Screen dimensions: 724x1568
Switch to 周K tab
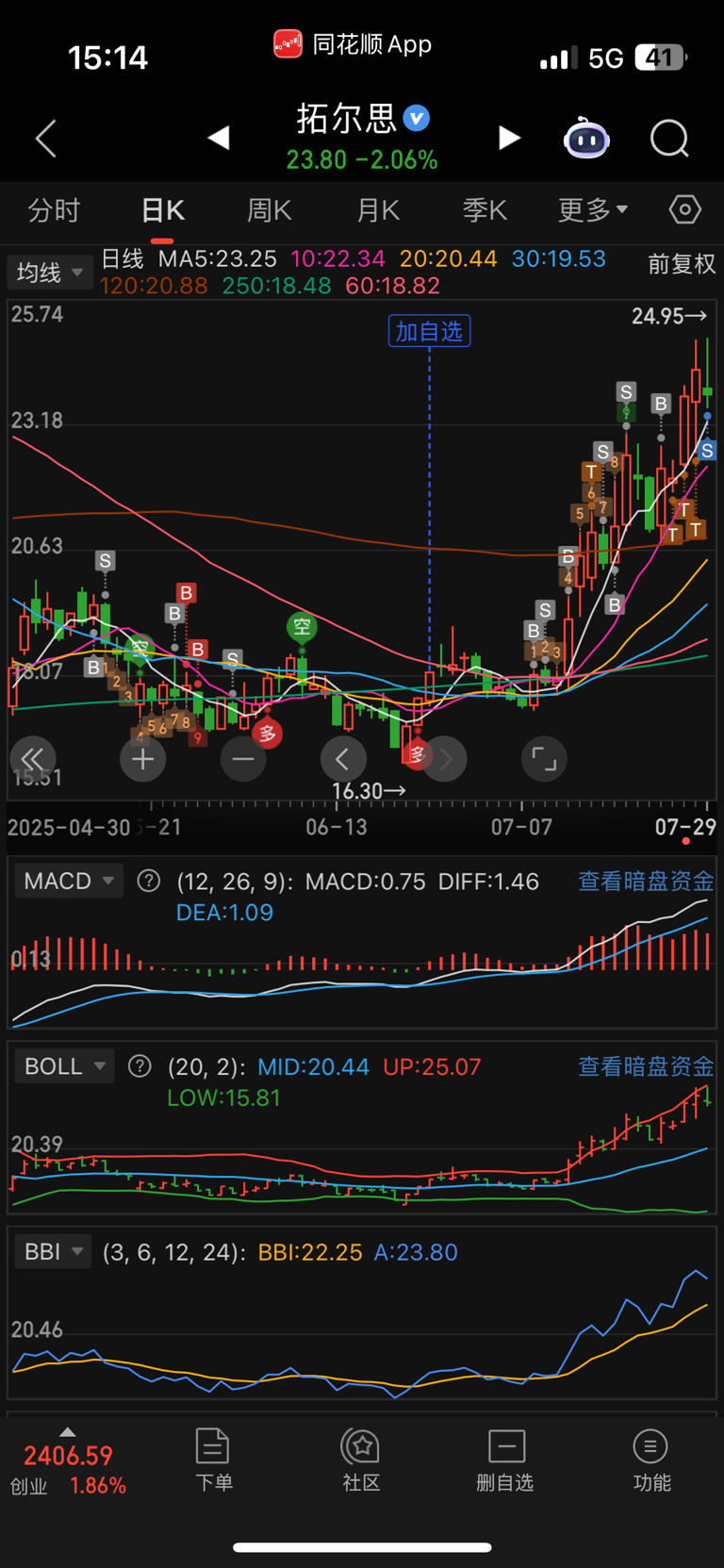click(x=269, y=209)
